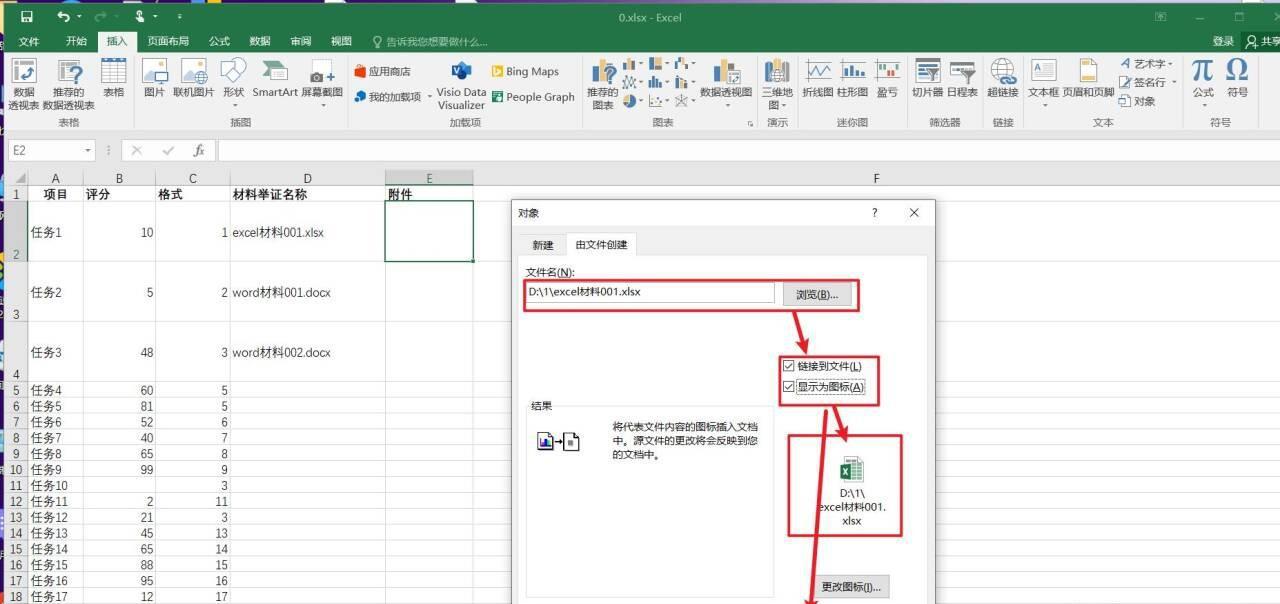The height and width of the screenshot is (604, 1280).
Task: Click the Share (共享) button
Action: point(1262,41)
